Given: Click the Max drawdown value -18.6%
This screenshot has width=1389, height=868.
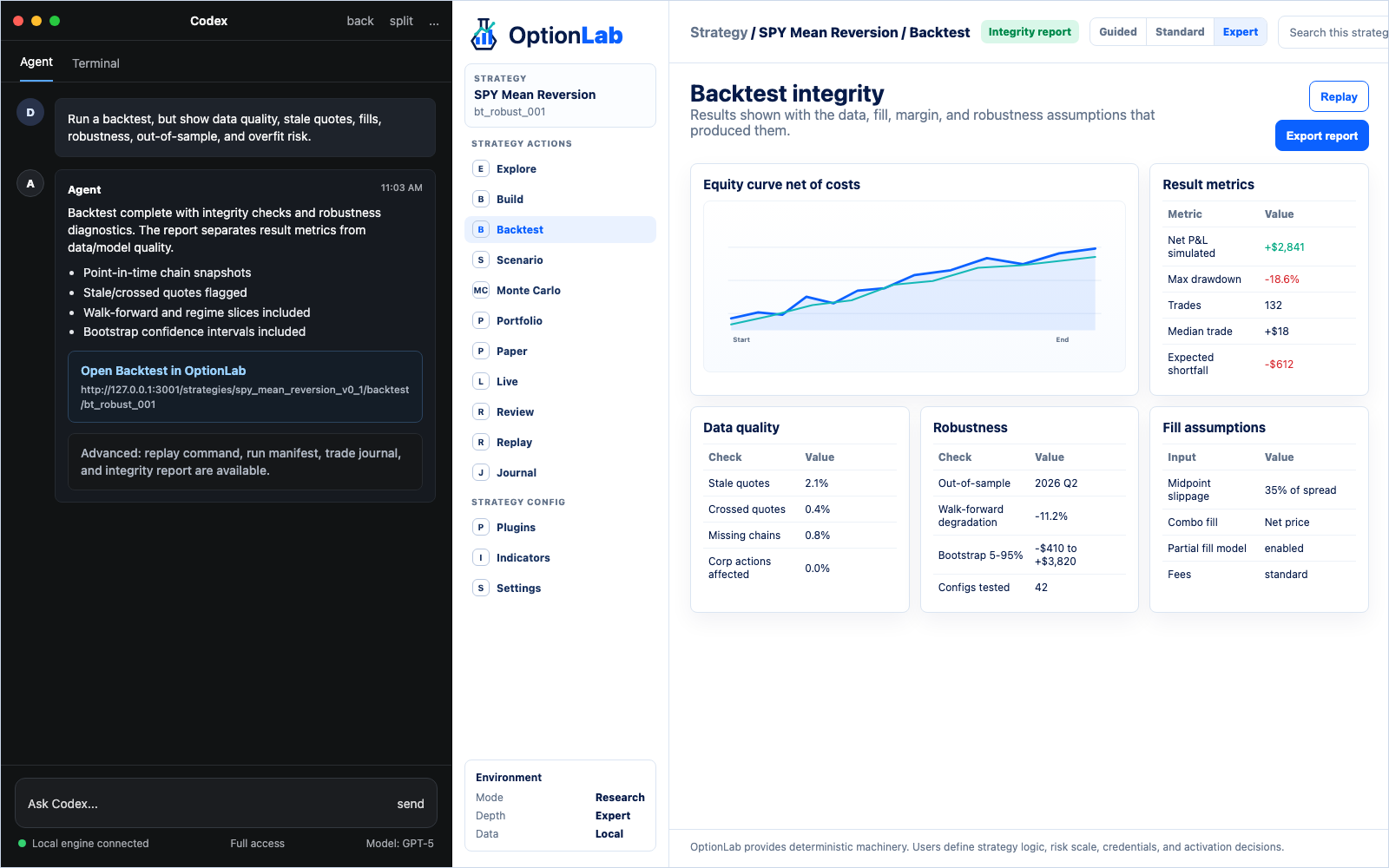Looking at the screenshot, I should coord(1281,279).
